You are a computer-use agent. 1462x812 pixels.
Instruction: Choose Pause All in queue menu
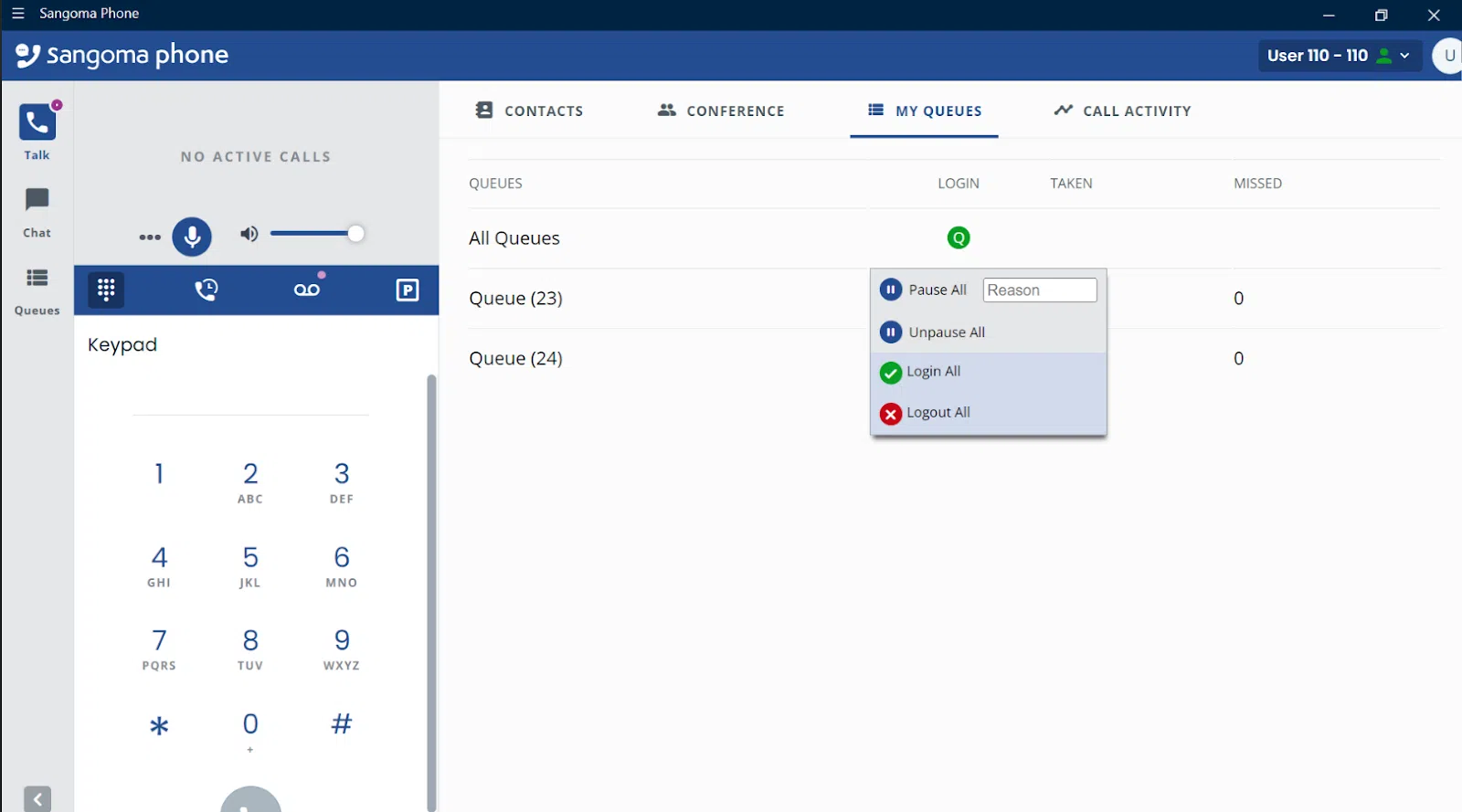coord(923,290)
